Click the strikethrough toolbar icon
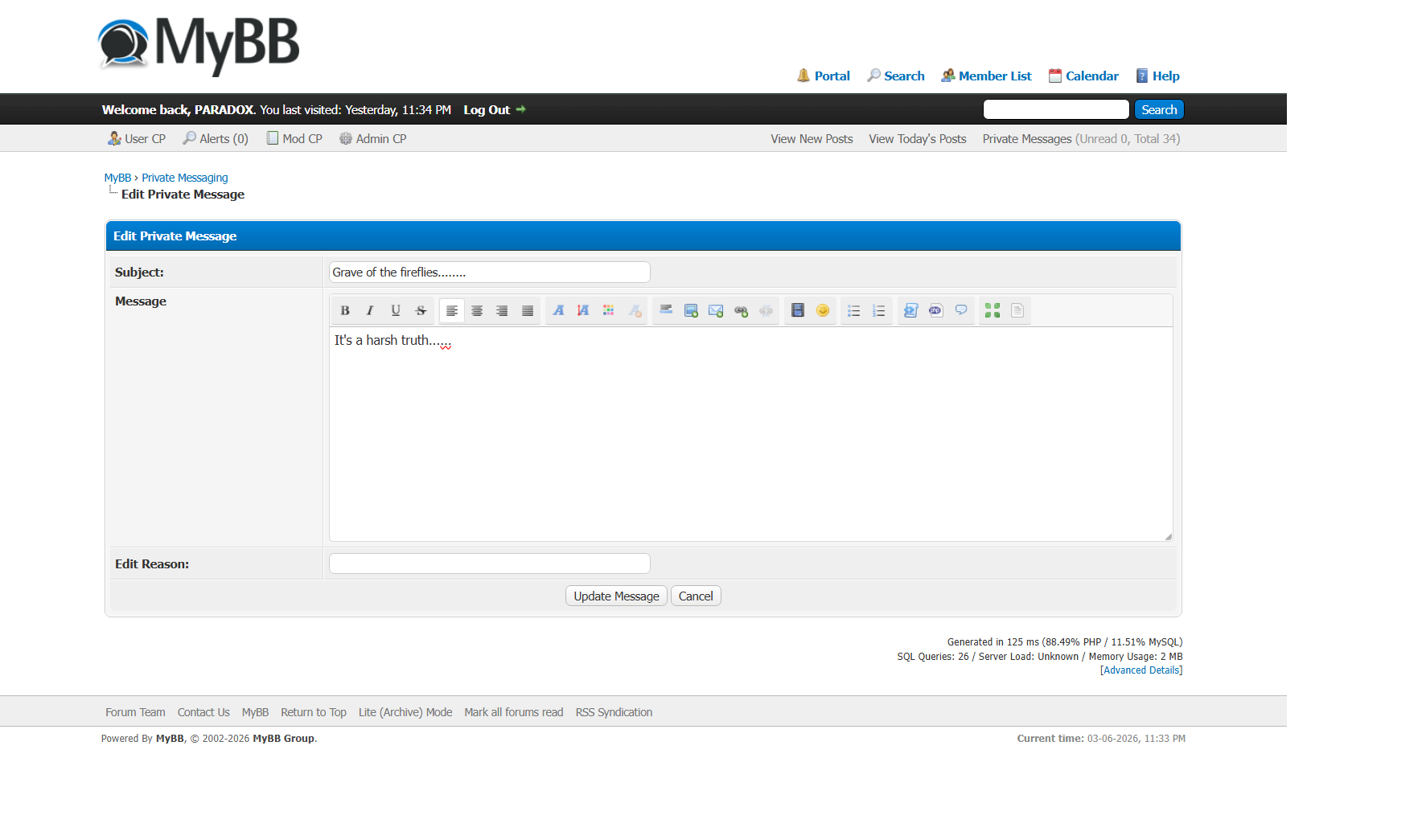 tap(421, 310)
